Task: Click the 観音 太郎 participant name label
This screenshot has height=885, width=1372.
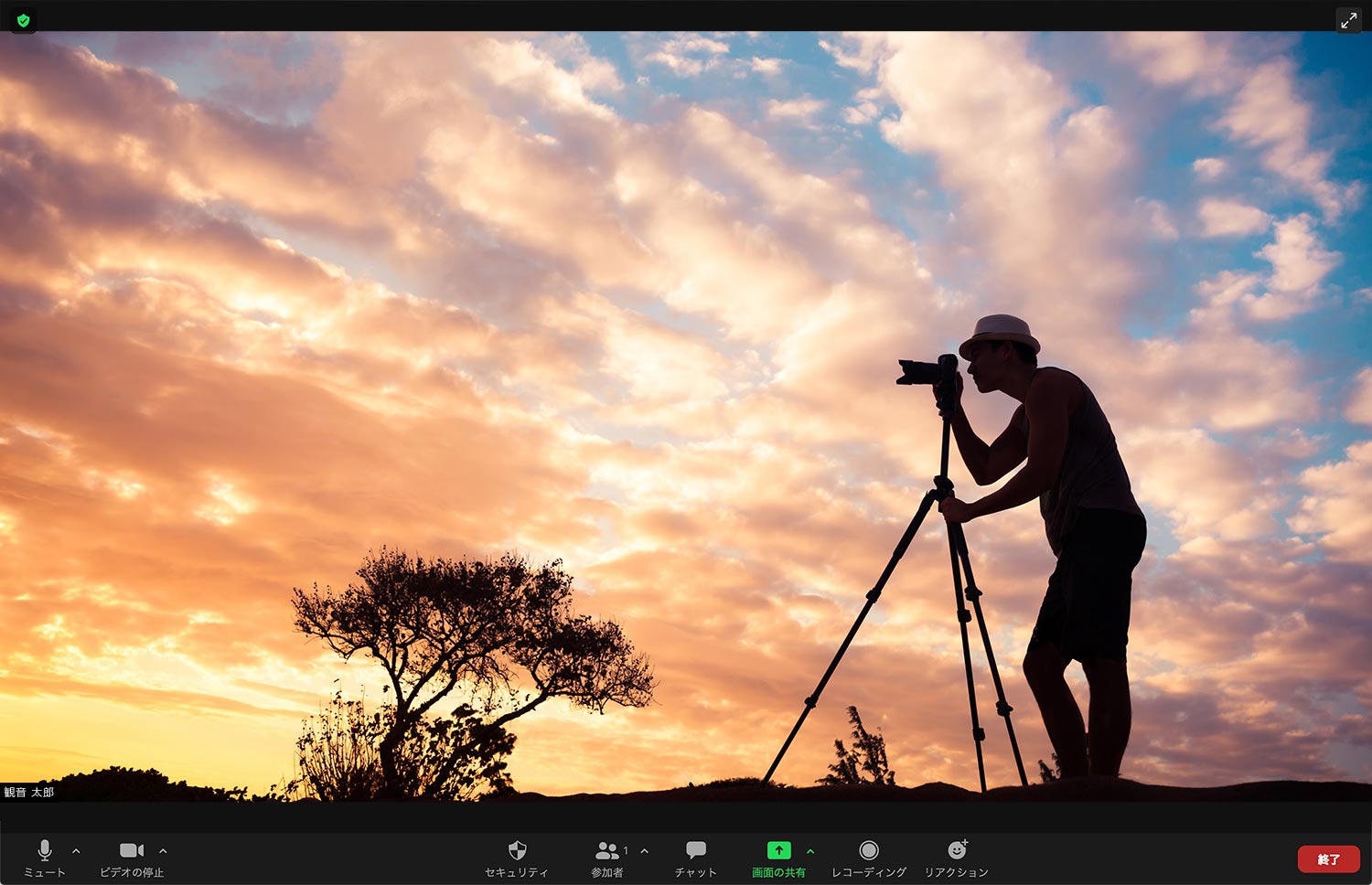Action: (29, 793)
